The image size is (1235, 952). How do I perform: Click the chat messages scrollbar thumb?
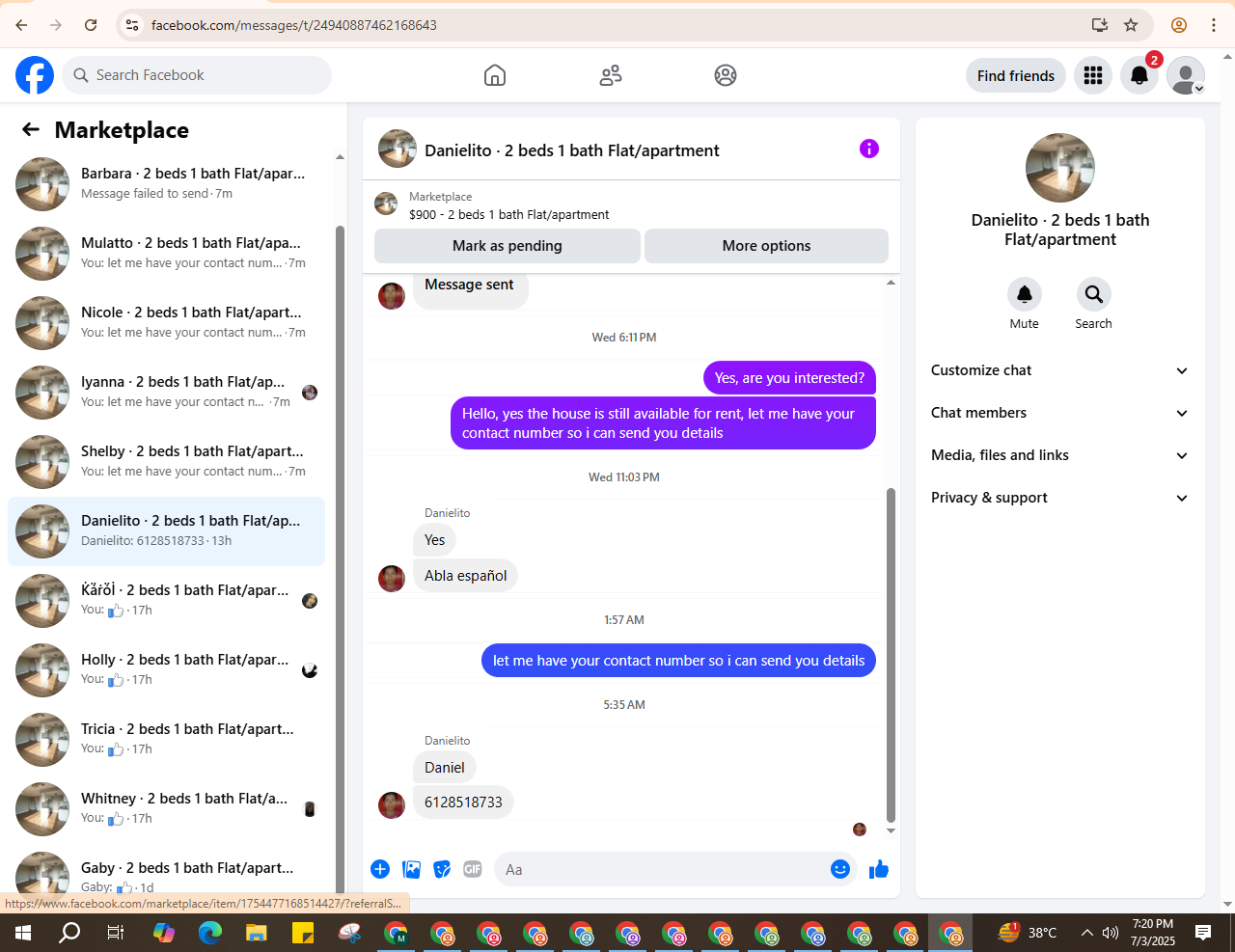coord(891,655)
